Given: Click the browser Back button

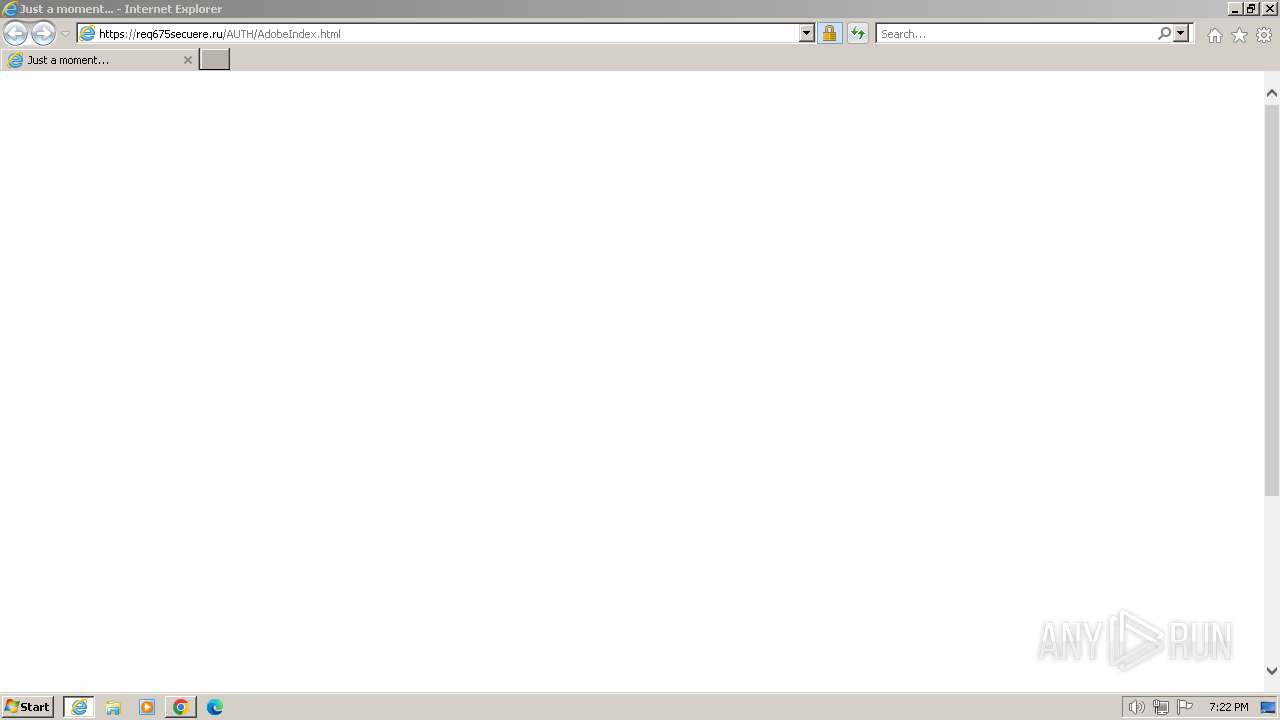Looking at the screenshot, I should [15, 33].
